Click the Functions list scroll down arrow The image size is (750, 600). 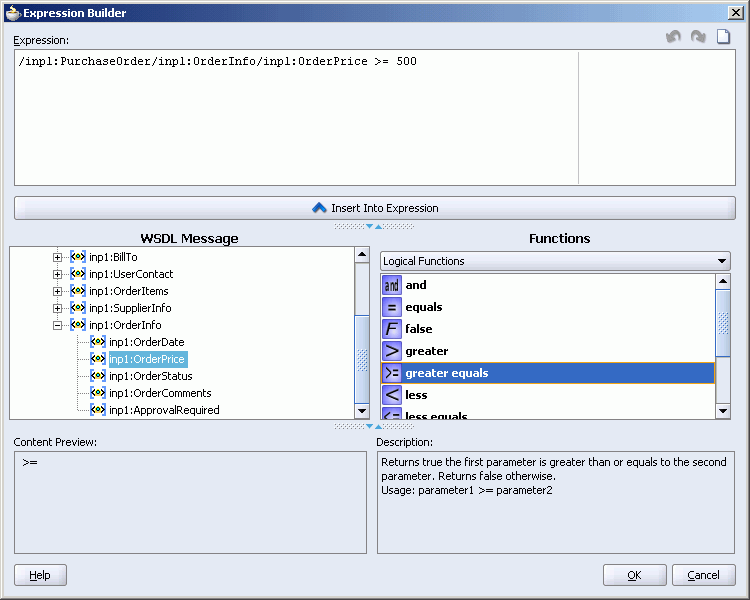tap(723, 411)
